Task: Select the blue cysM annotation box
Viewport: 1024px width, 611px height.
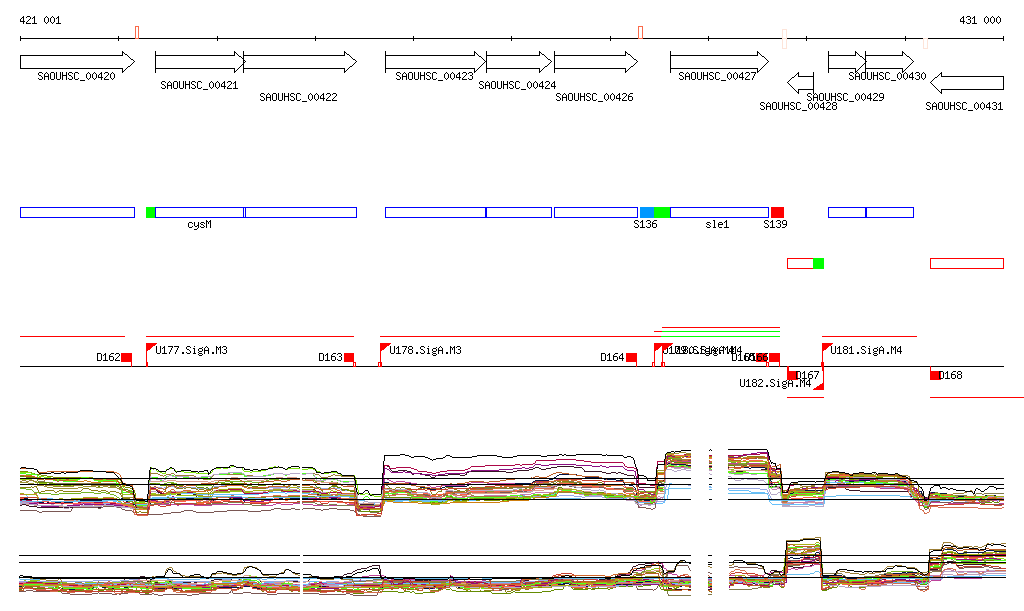Action: 200,212
